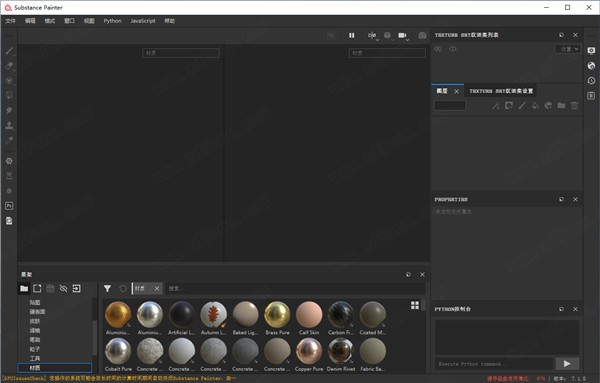The height and width of the screenshot is (383, 600).
Task: Expand the settings dropdown in Texture Set list
Action: 568,49
